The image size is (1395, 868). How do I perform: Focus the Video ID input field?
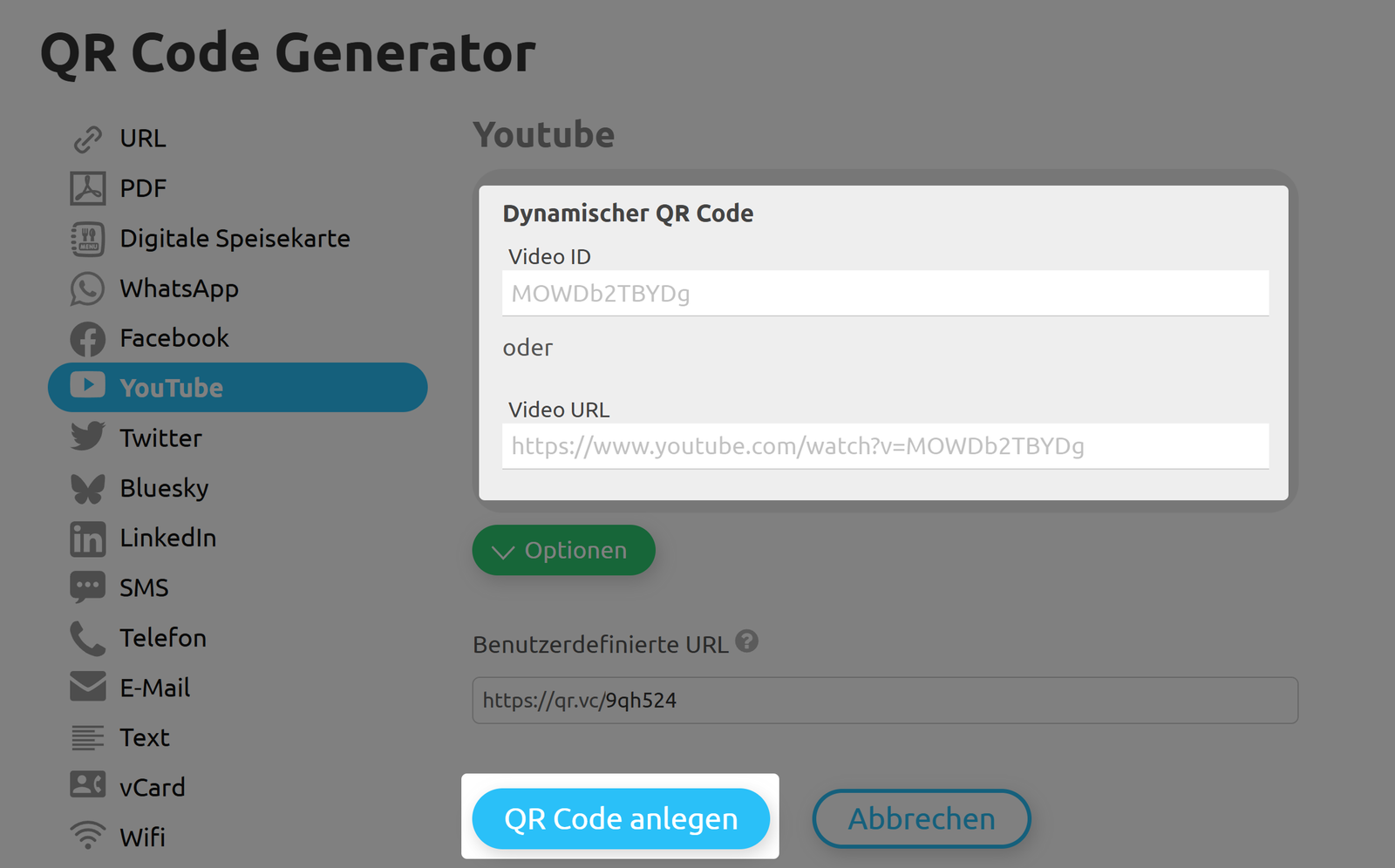click(885, 294)
